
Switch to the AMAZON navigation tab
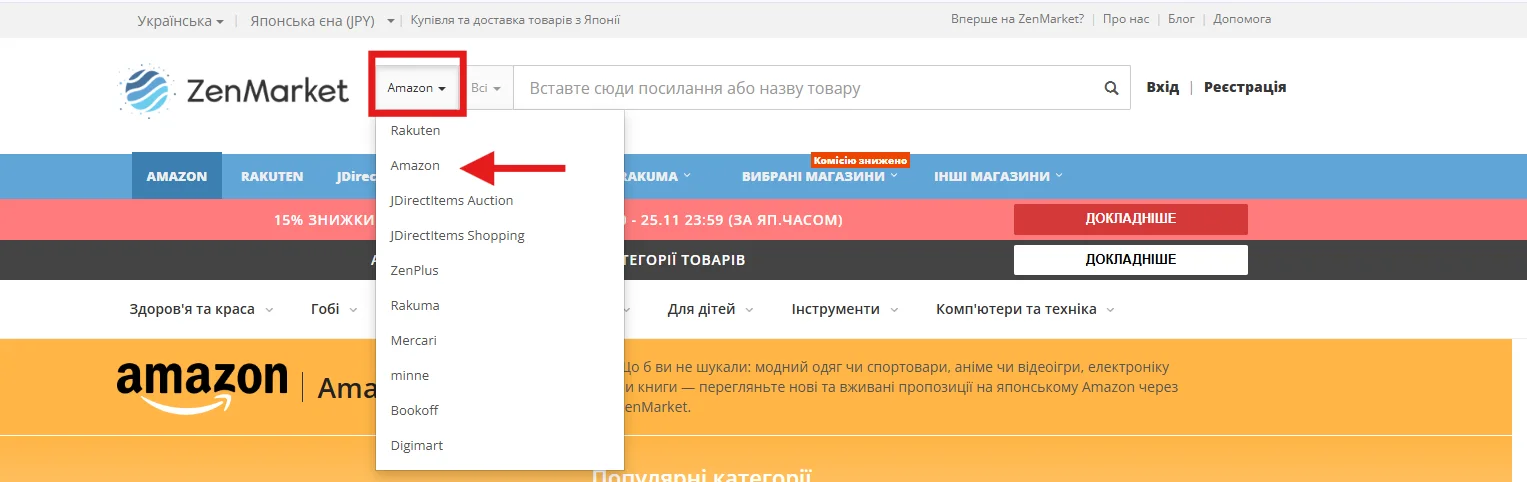point(177,176)
